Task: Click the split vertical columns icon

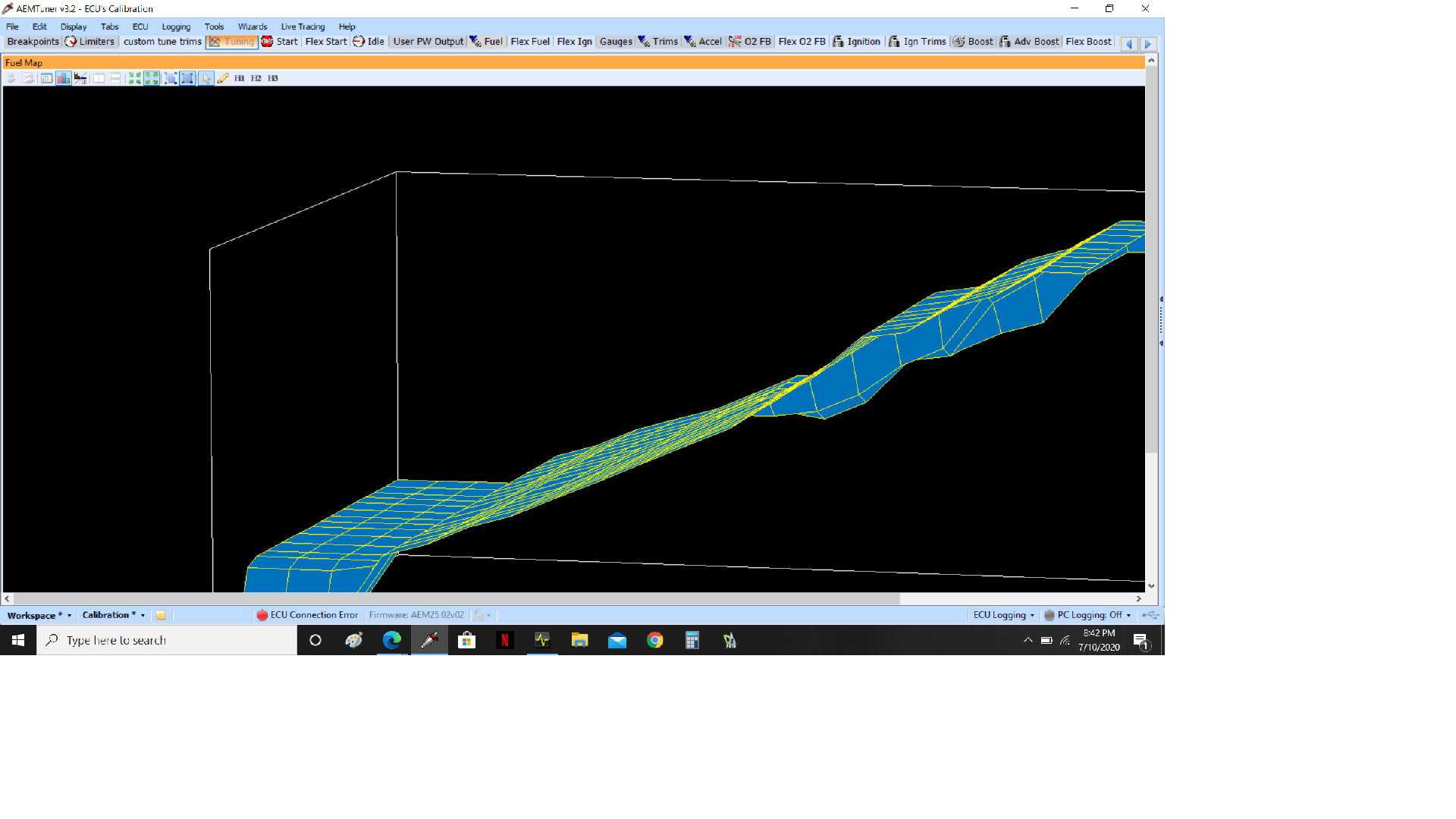Action: coord(99,78)
